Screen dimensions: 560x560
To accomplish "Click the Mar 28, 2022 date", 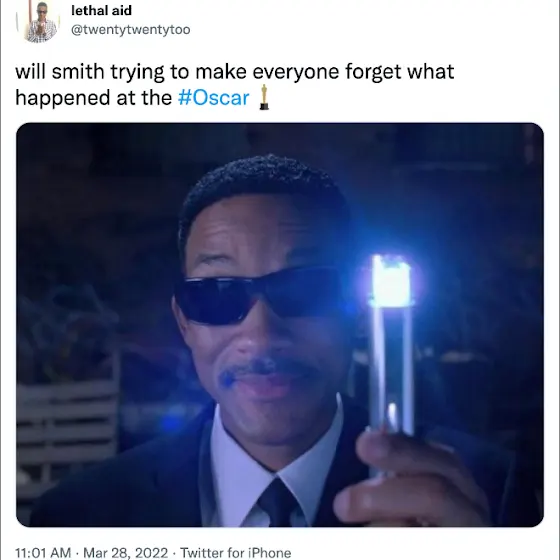I will pos(125,552).
